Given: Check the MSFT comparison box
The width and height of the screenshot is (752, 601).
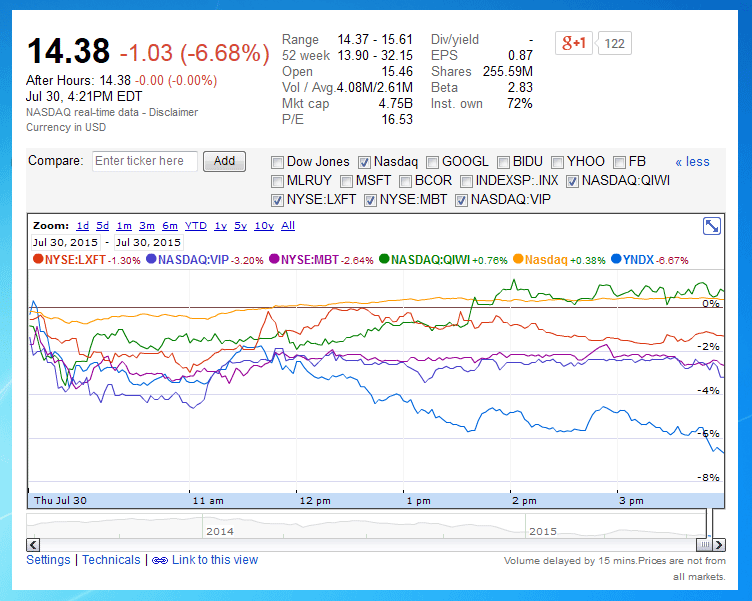Looking at the screenshot, I should [x=346, y=181].
